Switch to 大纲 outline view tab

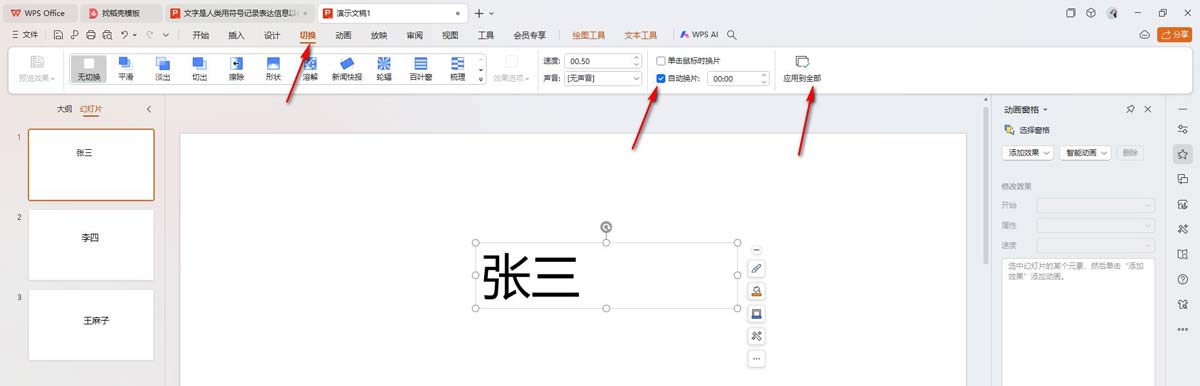(64, 109)
